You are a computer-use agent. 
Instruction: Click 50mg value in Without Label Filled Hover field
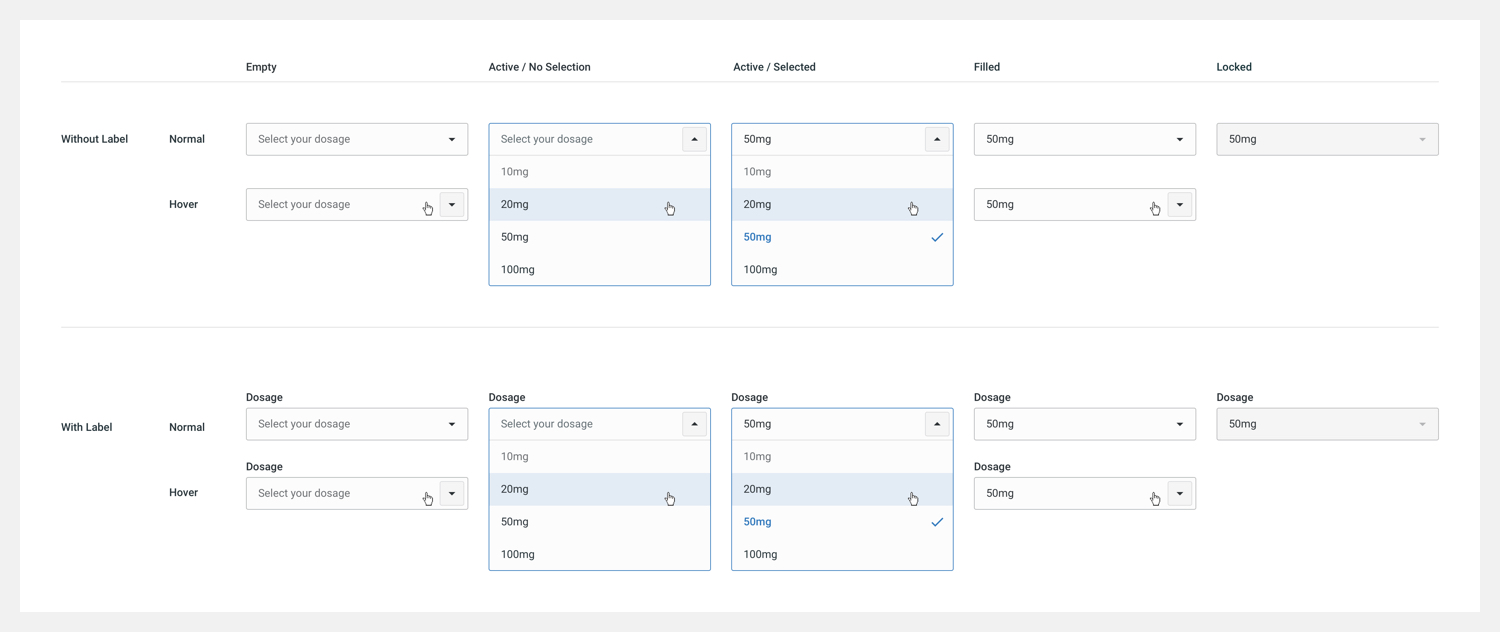coord(1000,204)
